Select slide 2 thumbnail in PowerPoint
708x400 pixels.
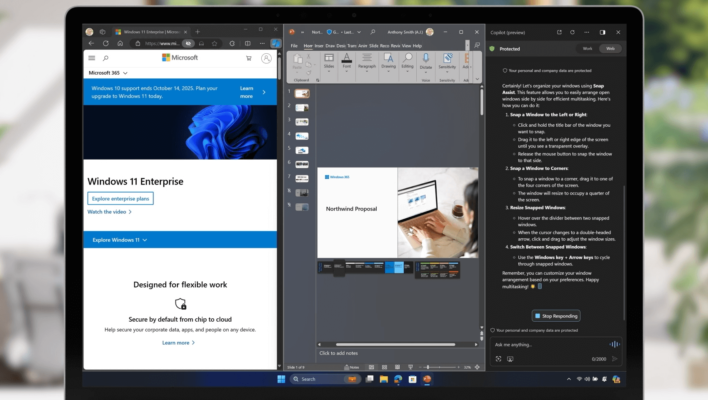(302, 108)
